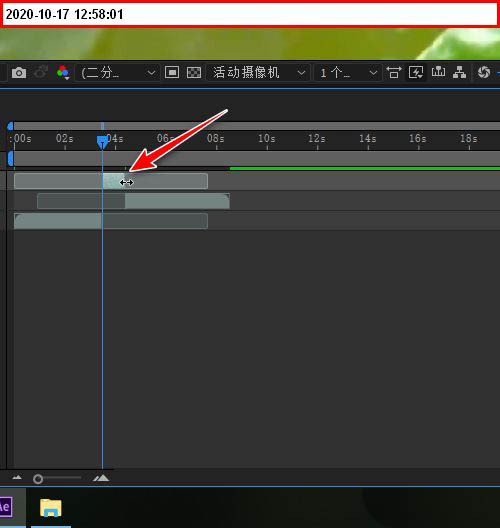Click the timeline zoom slider handle
The width and height of the screenshot is (500, 528).
(38, 478)
